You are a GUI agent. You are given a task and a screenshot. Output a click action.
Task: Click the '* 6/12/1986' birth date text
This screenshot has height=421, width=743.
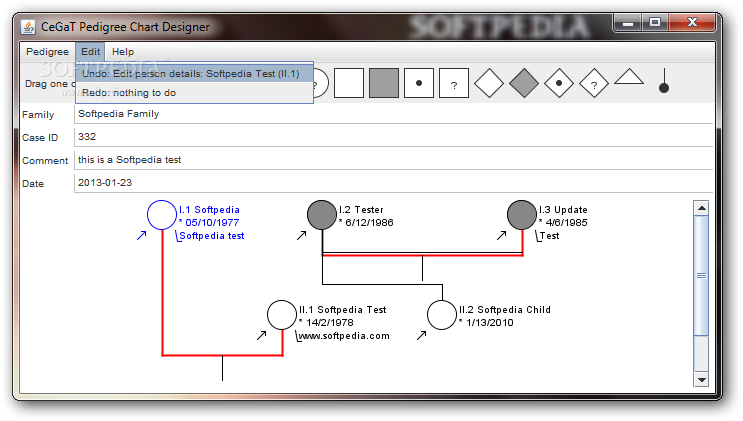(366, 222)
